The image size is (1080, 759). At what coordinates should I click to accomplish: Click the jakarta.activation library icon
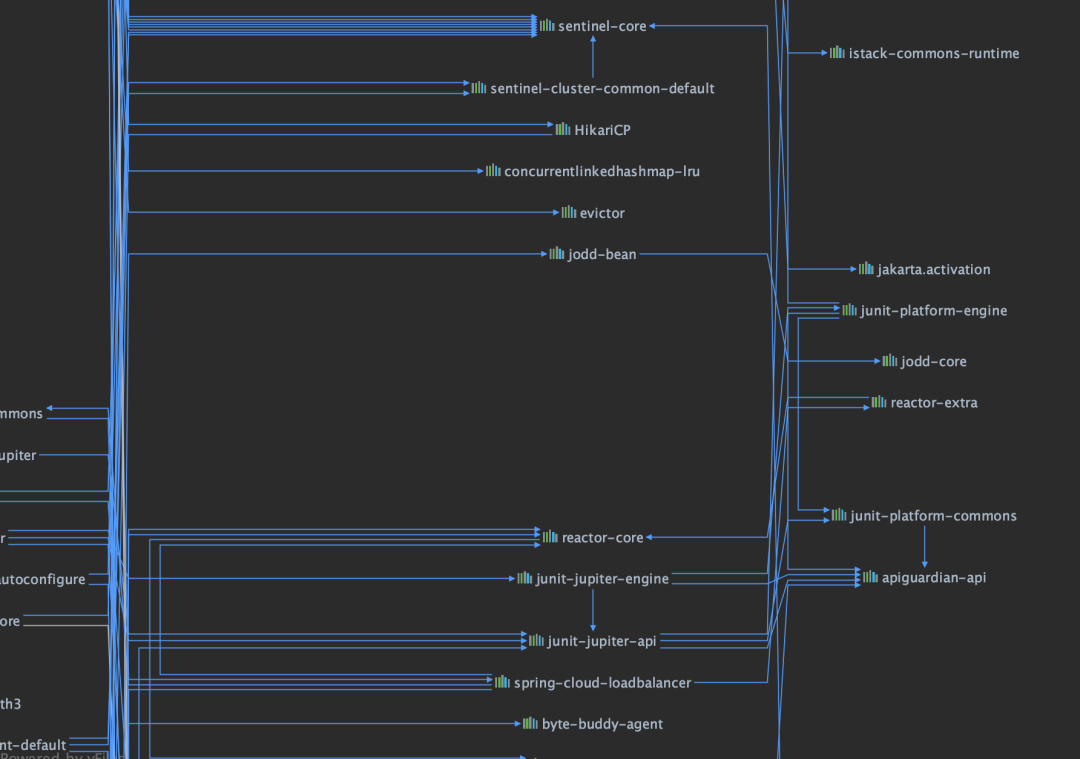click(x=866, y=269)
